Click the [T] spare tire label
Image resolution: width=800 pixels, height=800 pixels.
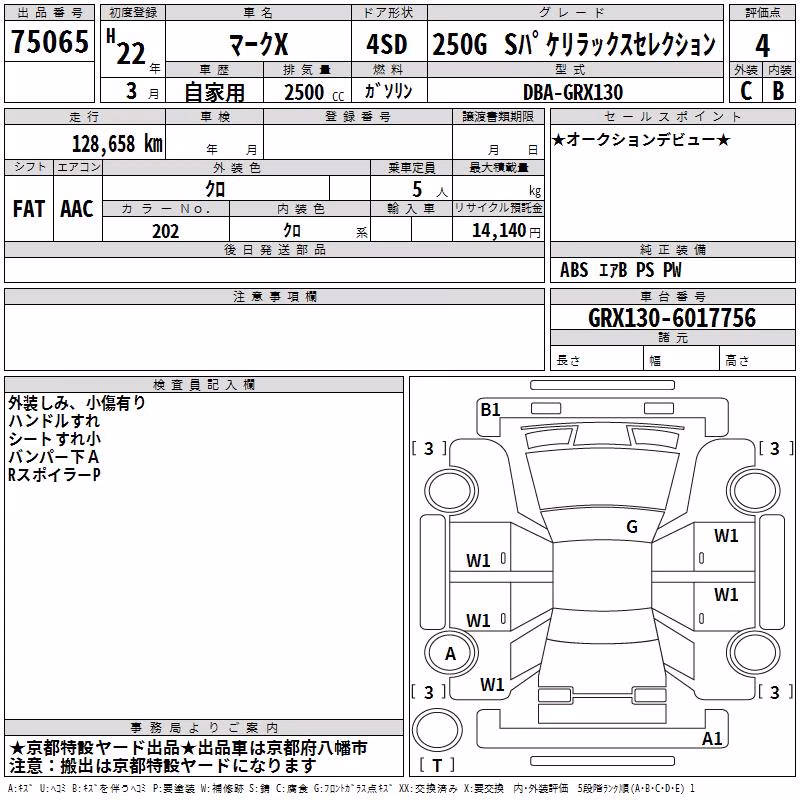click(437, 765)
